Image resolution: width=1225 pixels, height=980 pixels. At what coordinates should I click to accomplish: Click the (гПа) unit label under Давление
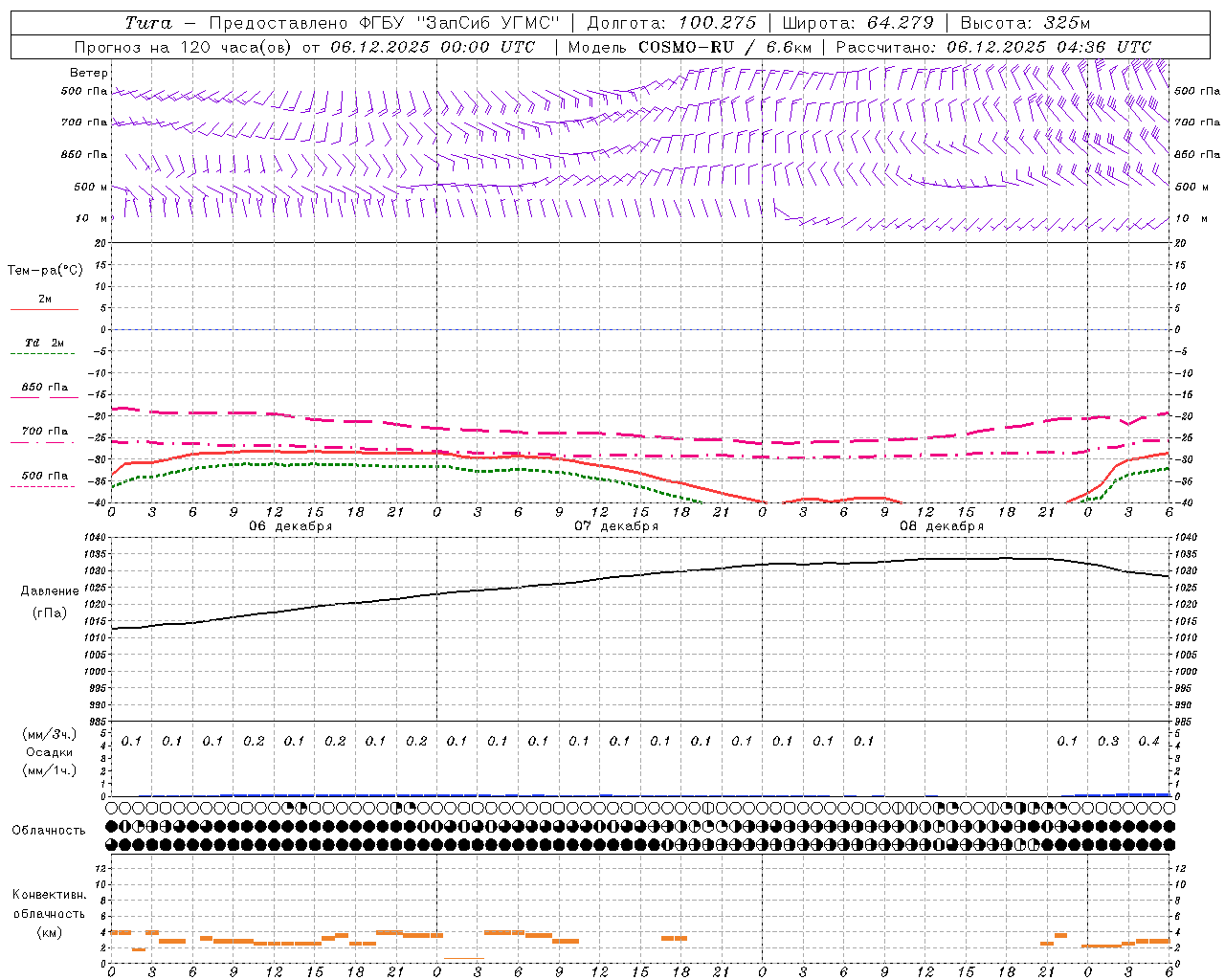50,613
